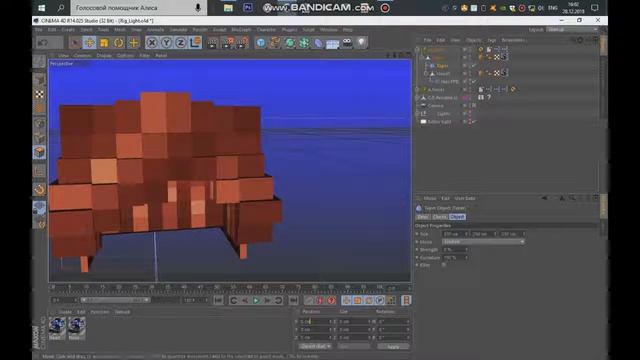Image resolution: width=640 pixels, height=360 pixels.
Task: Toggle the Y axis lock
Action: (166, 42)
